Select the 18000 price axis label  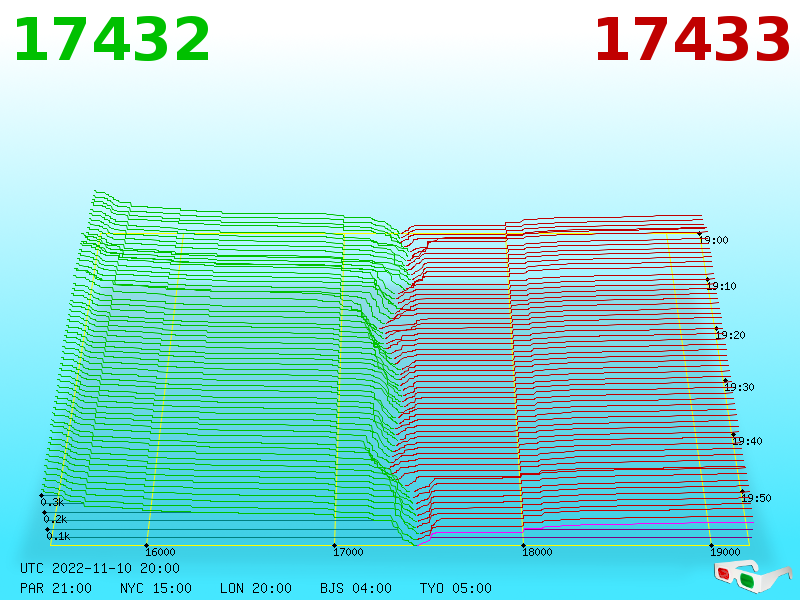[x=537, y=552]
